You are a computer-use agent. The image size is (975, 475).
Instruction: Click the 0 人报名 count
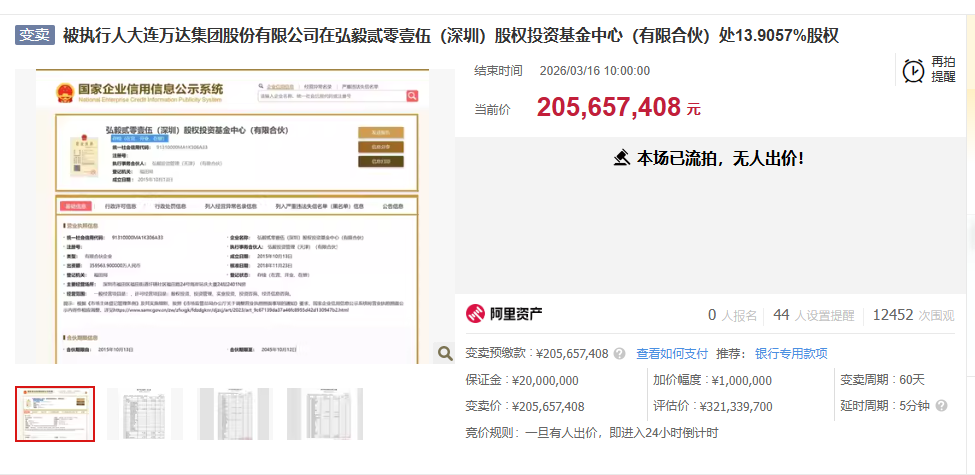tap(732, 315)
